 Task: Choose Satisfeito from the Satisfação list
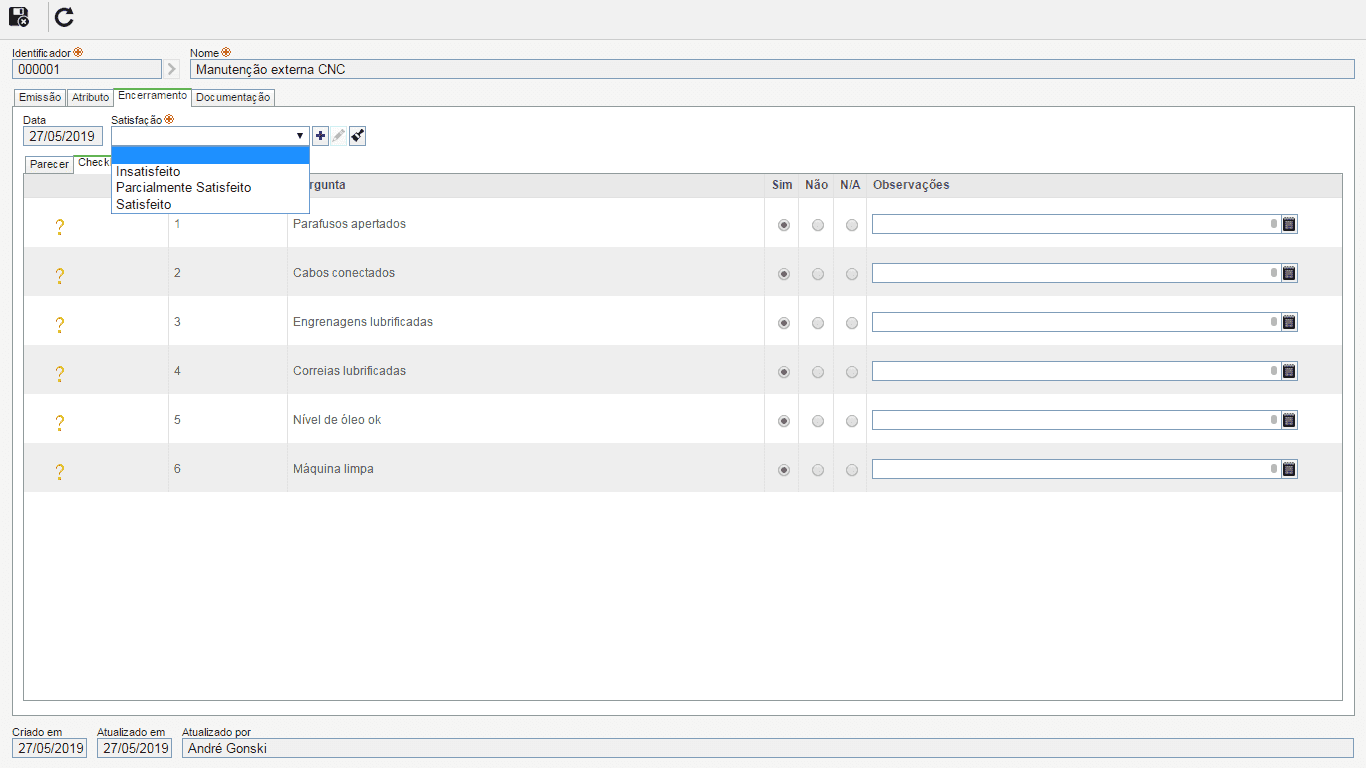[x=211, y=204]
